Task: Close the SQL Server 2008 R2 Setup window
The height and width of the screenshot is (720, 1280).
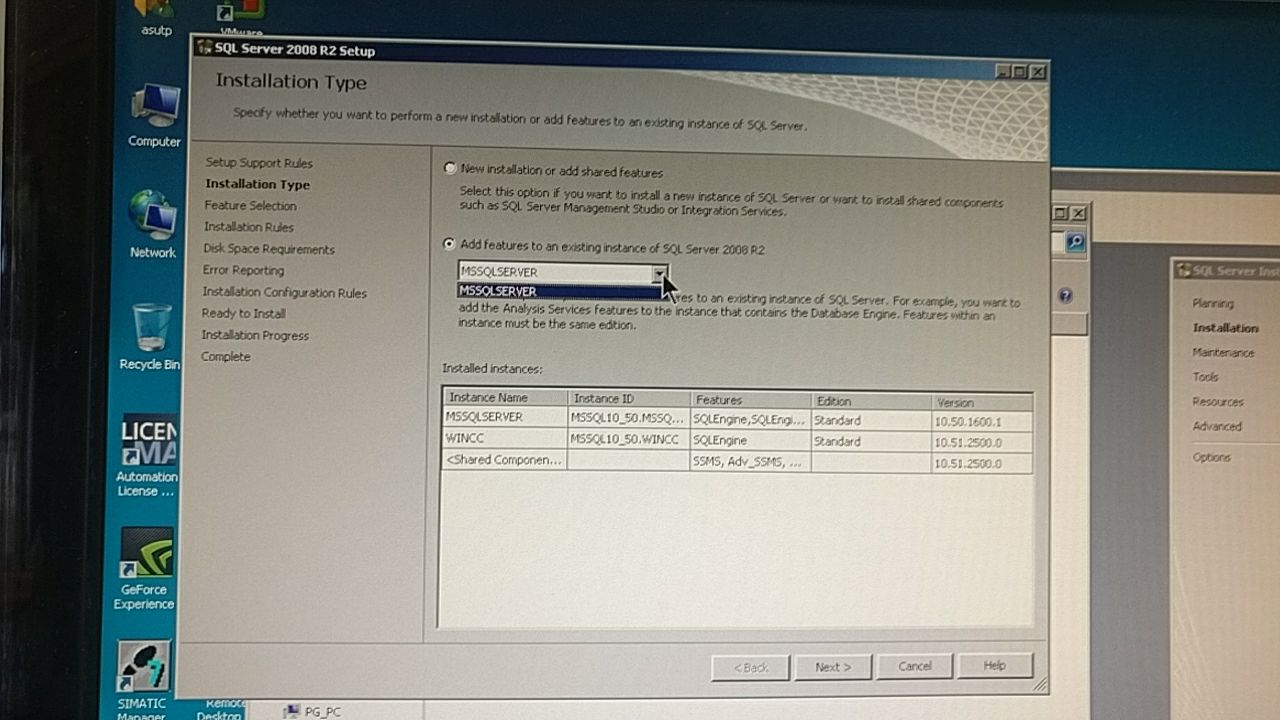Action: click(1037, 72)
